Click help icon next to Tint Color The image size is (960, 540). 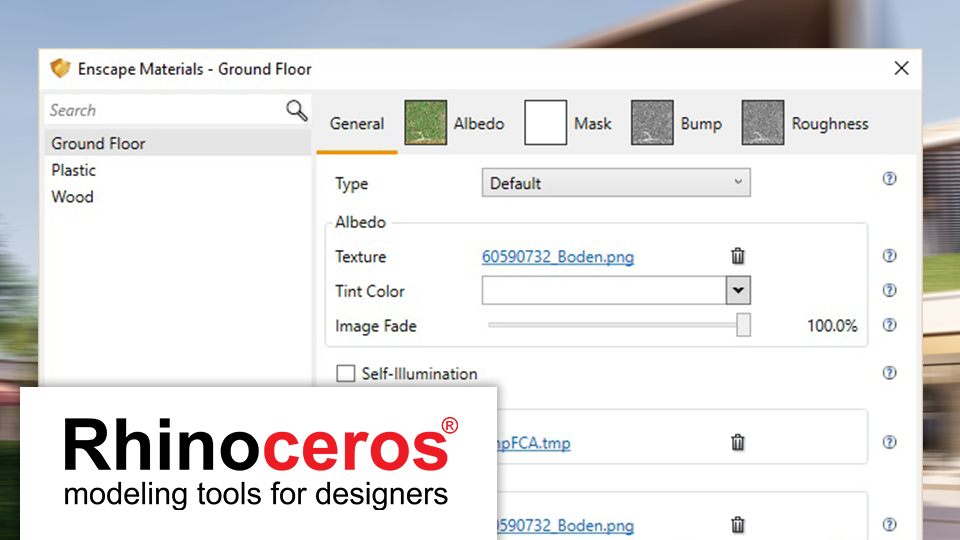point(889,291)
